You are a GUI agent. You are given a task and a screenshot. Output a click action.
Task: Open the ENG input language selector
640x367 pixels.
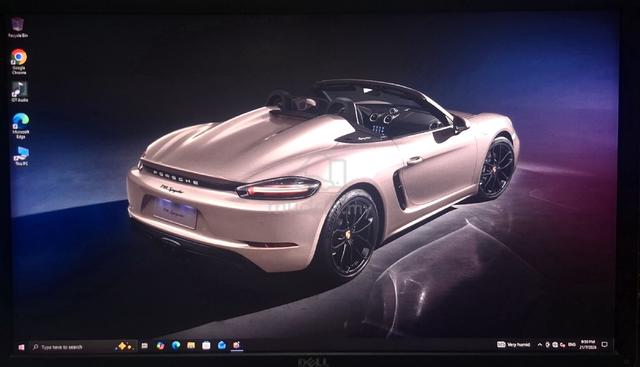click(x=572, y=345)
